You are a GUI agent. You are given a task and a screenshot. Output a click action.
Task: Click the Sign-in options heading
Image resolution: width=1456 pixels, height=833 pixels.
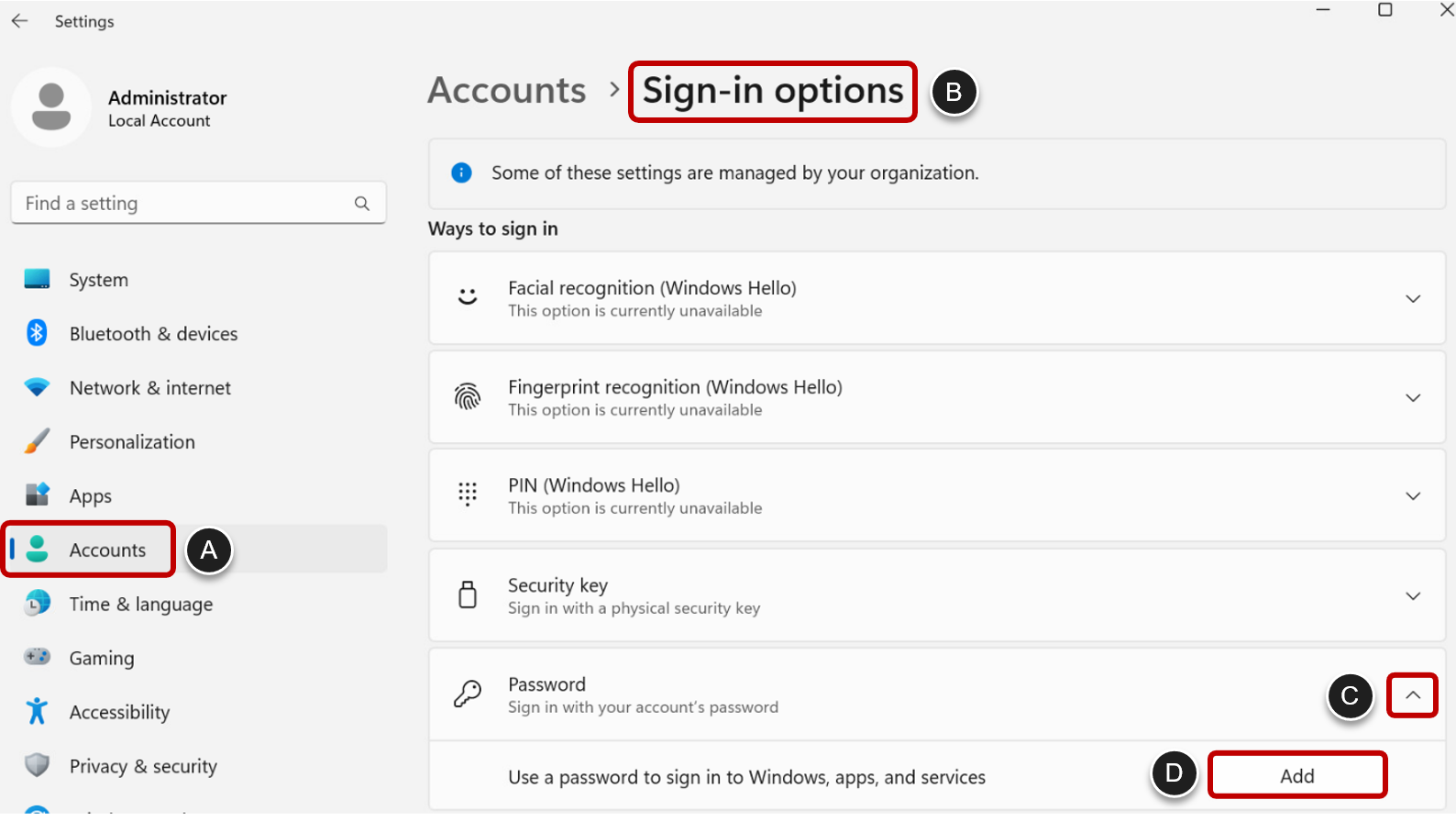click(x=773, y=91)
